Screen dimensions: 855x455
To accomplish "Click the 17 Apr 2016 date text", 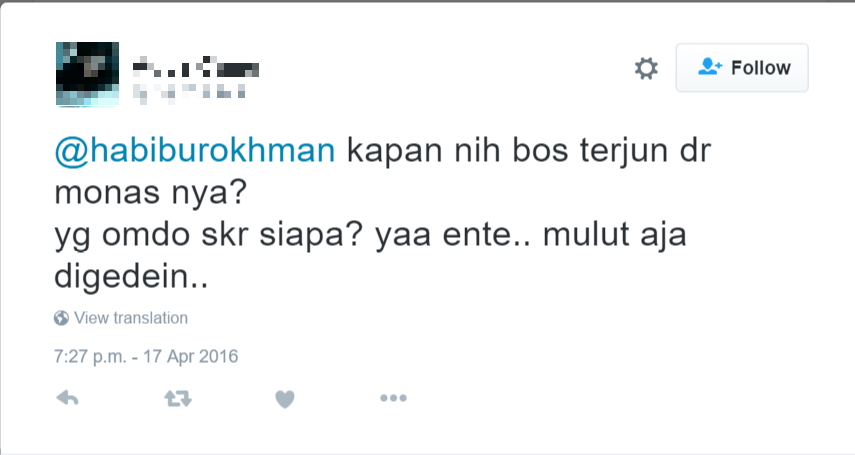I will [190, 357].
